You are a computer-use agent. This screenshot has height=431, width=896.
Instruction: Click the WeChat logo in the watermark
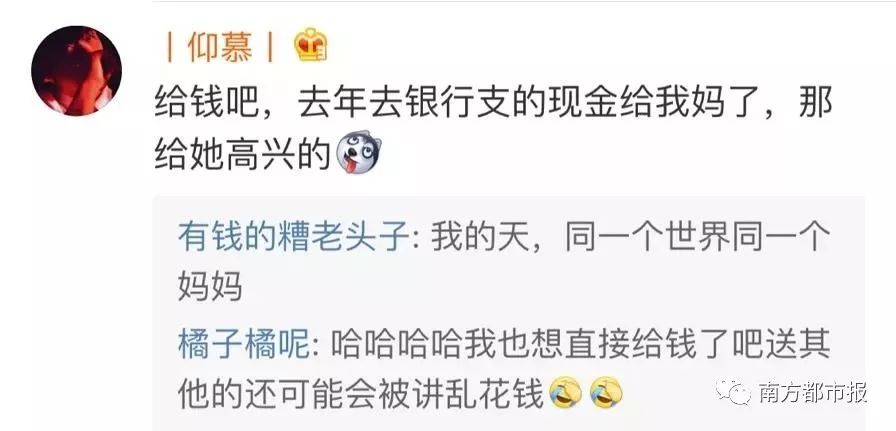pos(734,392)
